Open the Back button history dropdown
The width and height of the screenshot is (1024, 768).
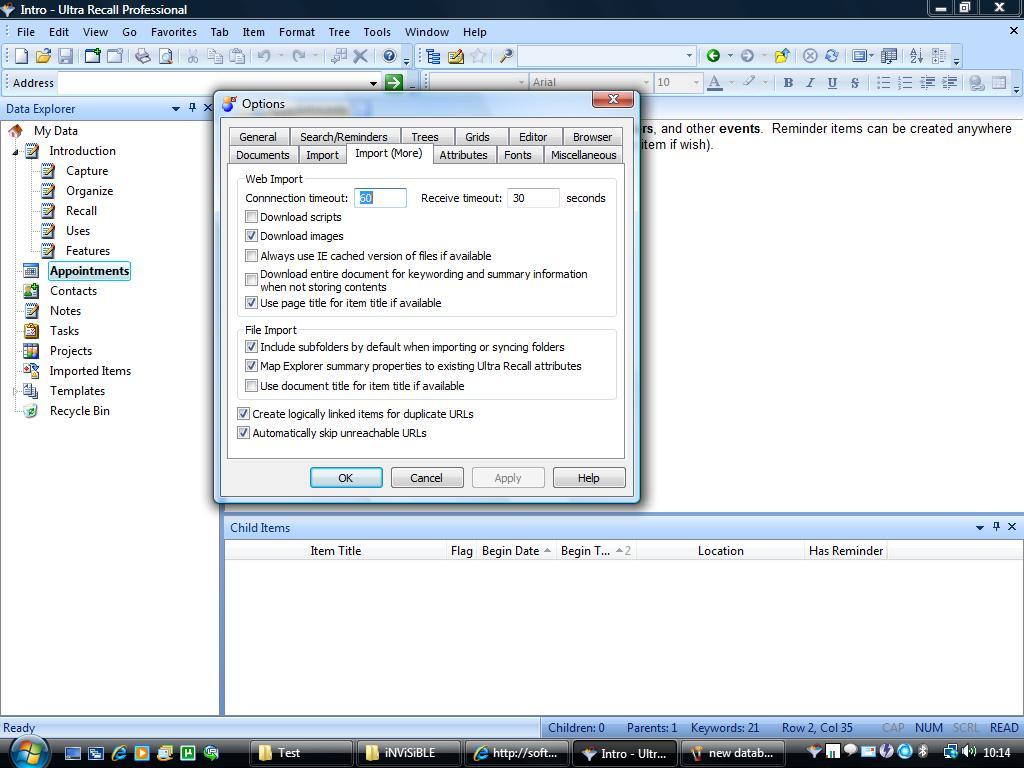730,56
